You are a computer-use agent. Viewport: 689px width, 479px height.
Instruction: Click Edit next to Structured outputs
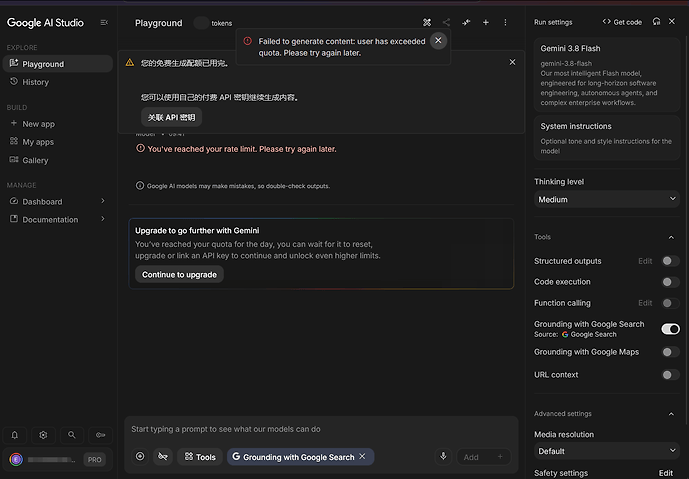(645, 261)
